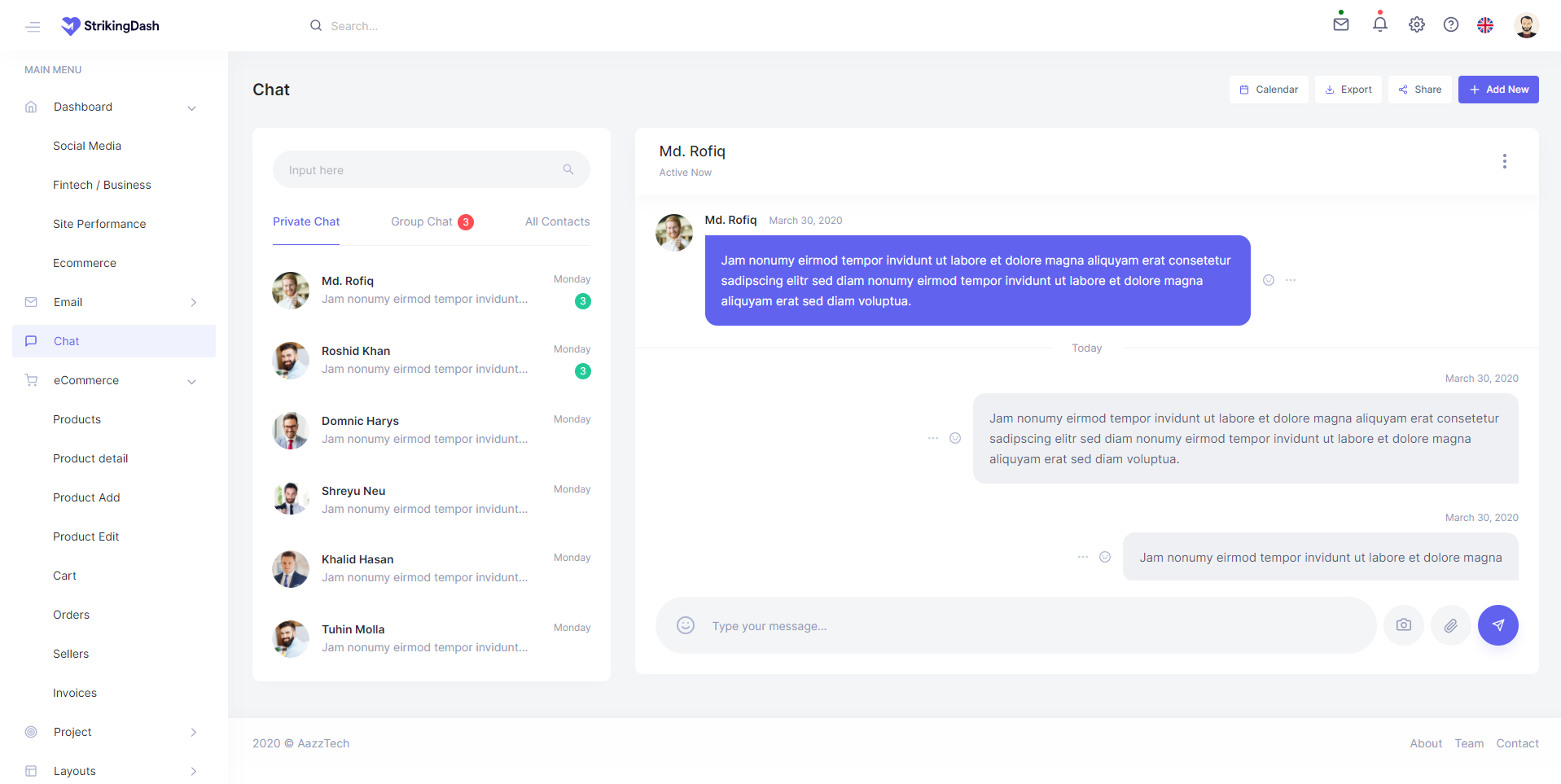Select Chat in sidebar menu
The image size is (1561, 784).
pyautogui.click(x=114, y=341)
